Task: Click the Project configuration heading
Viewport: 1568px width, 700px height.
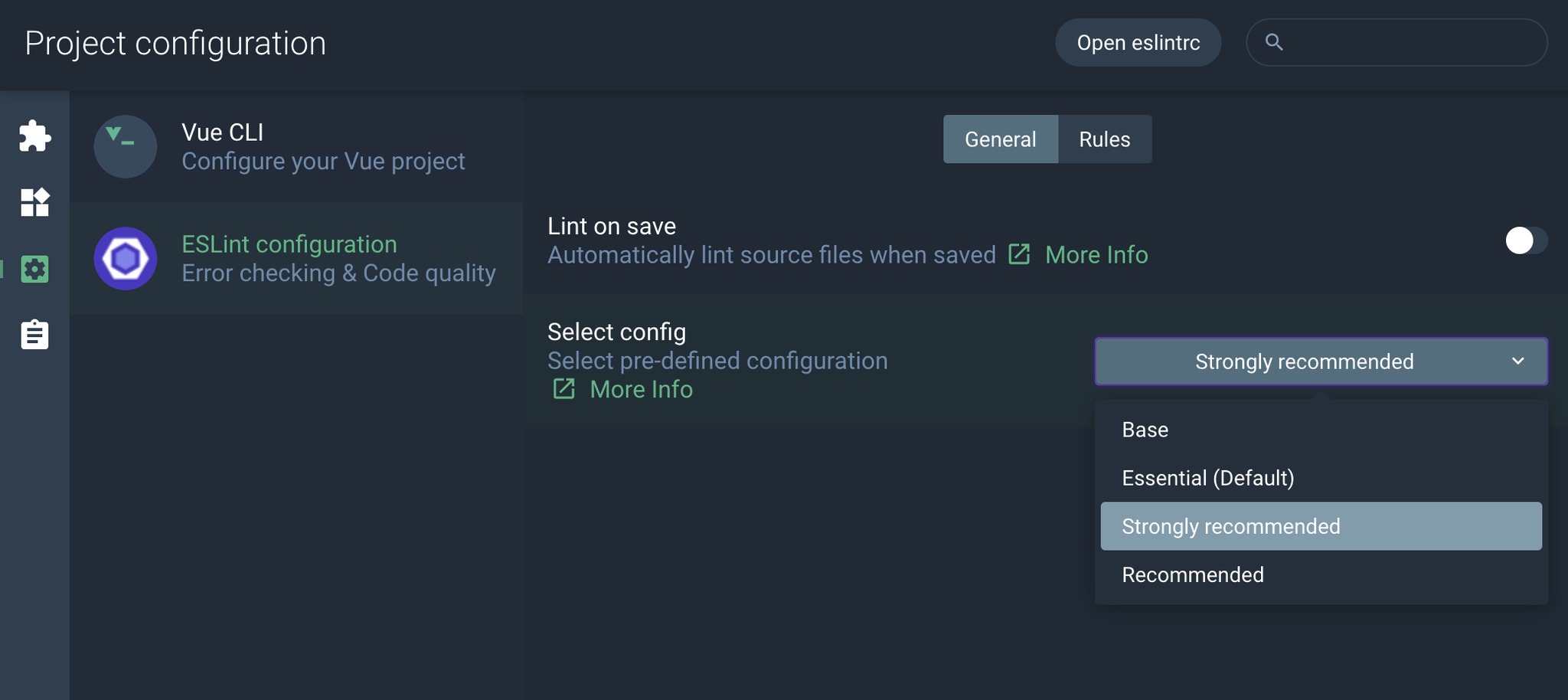Action: coord(175,43)
